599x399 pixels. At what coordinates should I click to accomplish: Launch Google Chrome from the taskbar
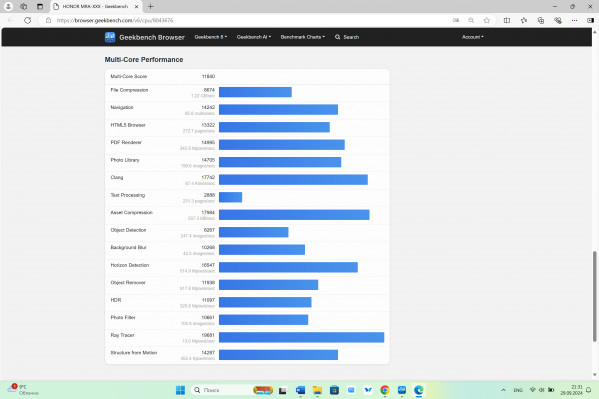pyautogui.click(x=385, y=390)
